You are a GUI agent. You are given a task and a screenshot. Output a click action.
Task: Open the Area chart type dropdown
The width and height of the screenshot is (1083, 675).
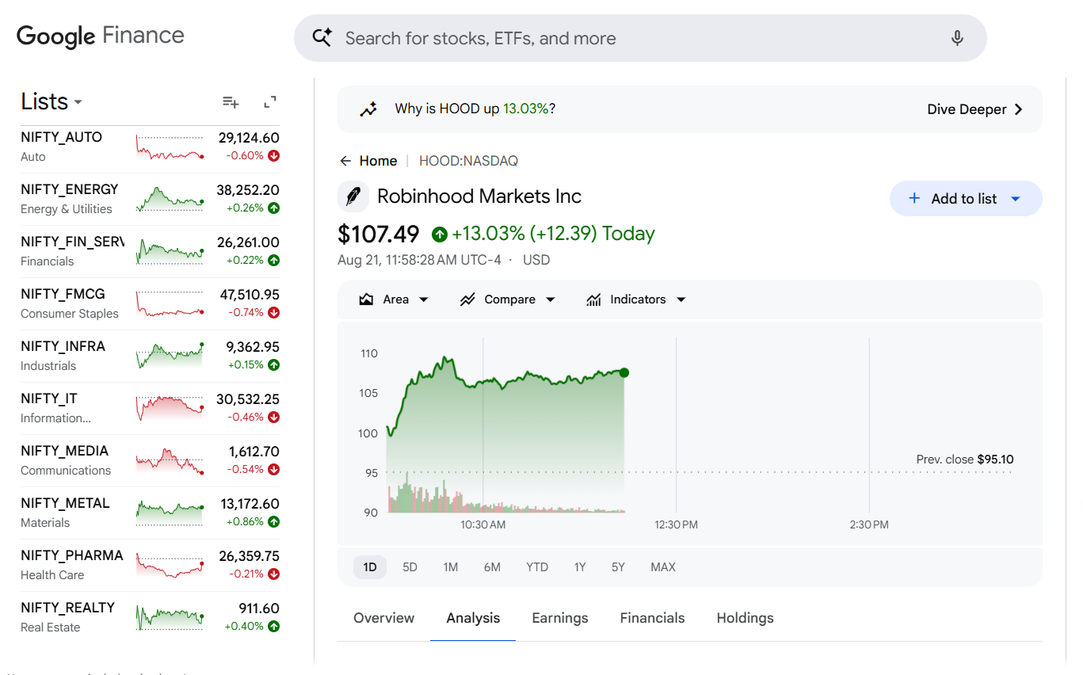pos(394,299)
